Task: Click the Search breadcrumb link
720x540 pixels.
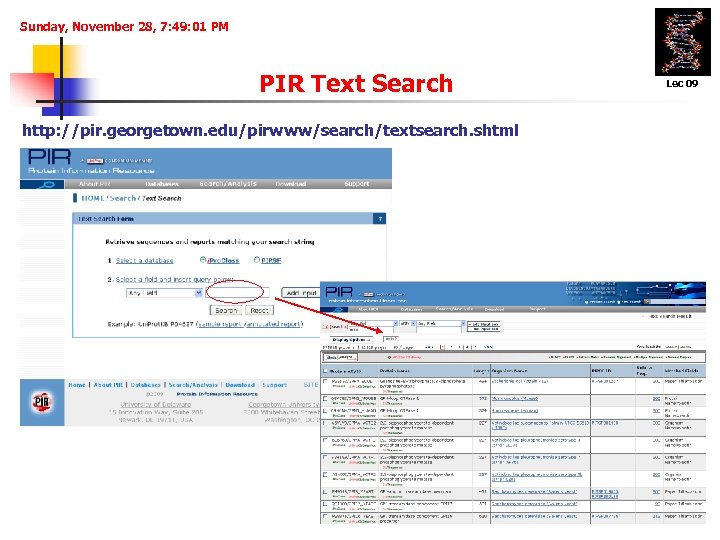Action: point(123,198)
